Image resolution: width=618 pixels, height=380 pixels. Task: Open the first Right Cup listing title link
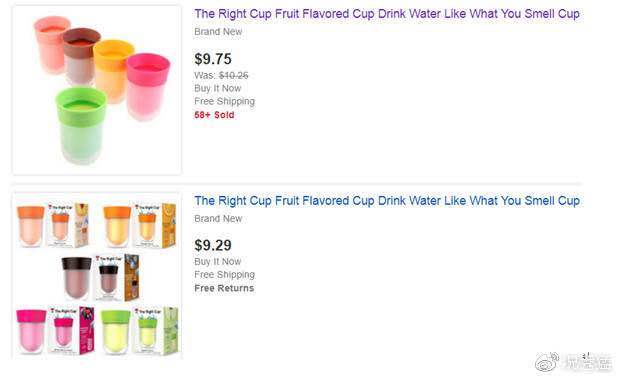(387, 14)
